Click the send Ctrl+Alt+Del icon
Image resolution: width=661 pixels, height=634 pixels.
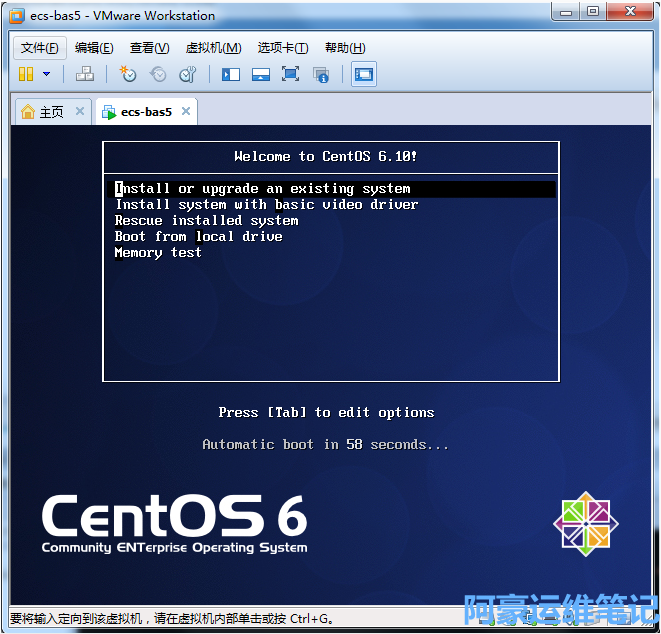pos(85,74)
